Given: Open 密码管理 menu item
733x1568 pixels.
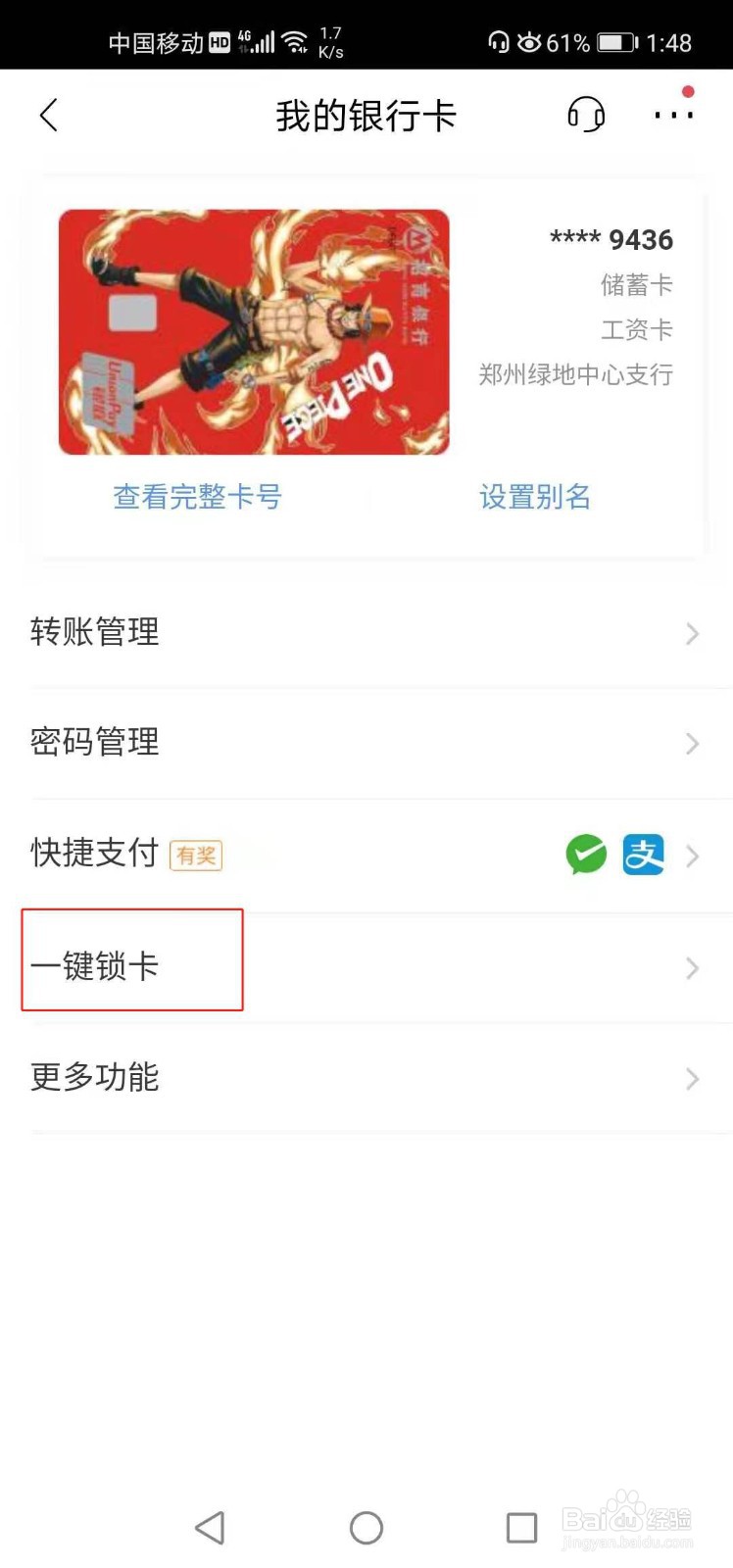Looking at the screenshot, I should tap(366, 743).
